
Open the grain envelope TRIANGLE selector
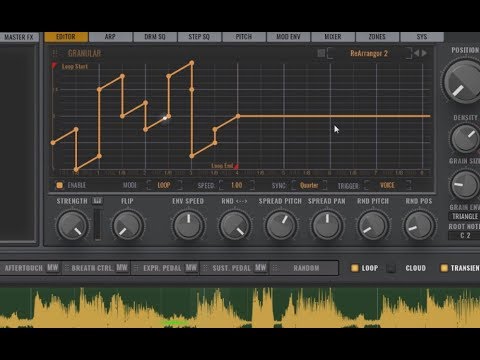465,216
